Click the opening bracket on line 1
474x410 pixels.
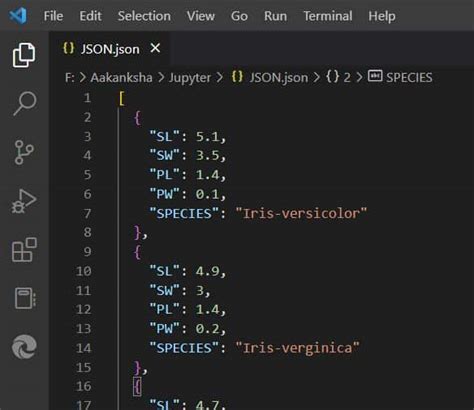(x=122, y=99)
